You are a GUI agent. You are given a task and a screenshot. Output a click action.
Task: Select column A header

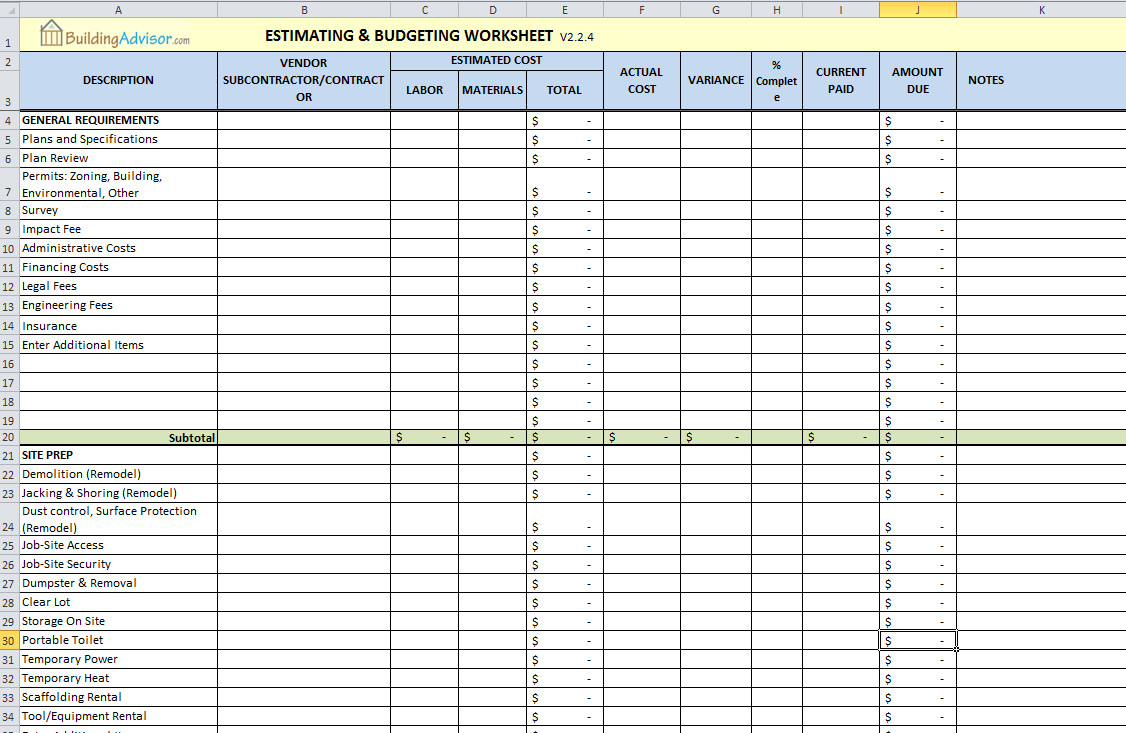point(118,9)
